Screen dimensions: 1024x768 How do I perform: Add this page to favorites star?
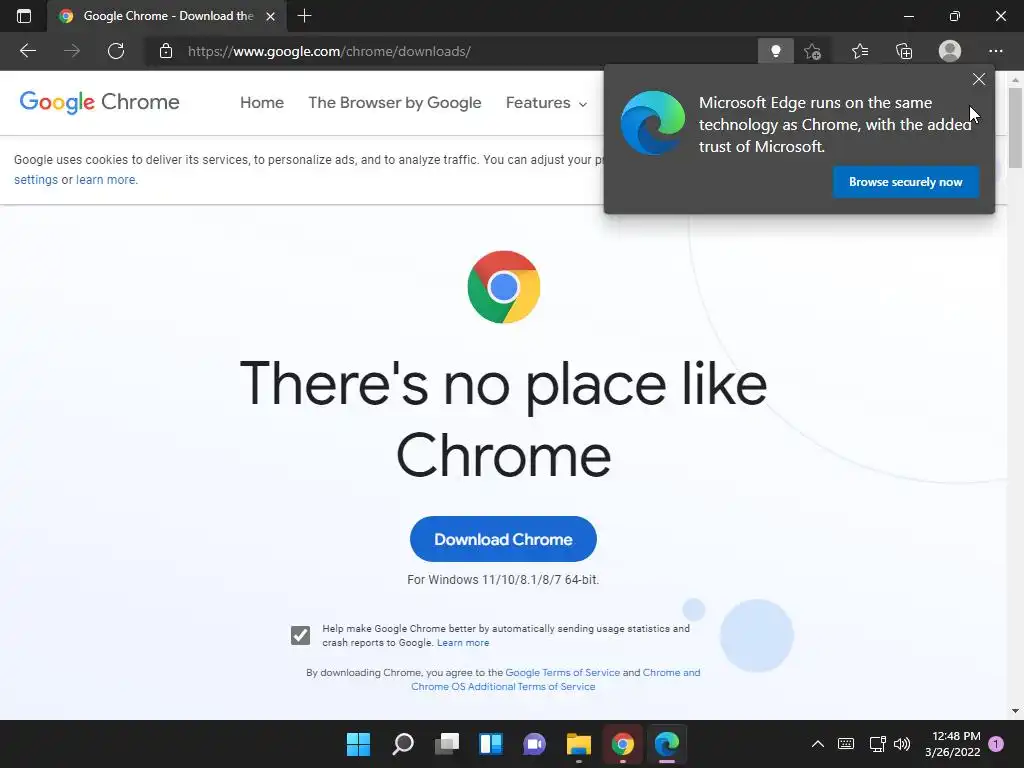[812, 51]
